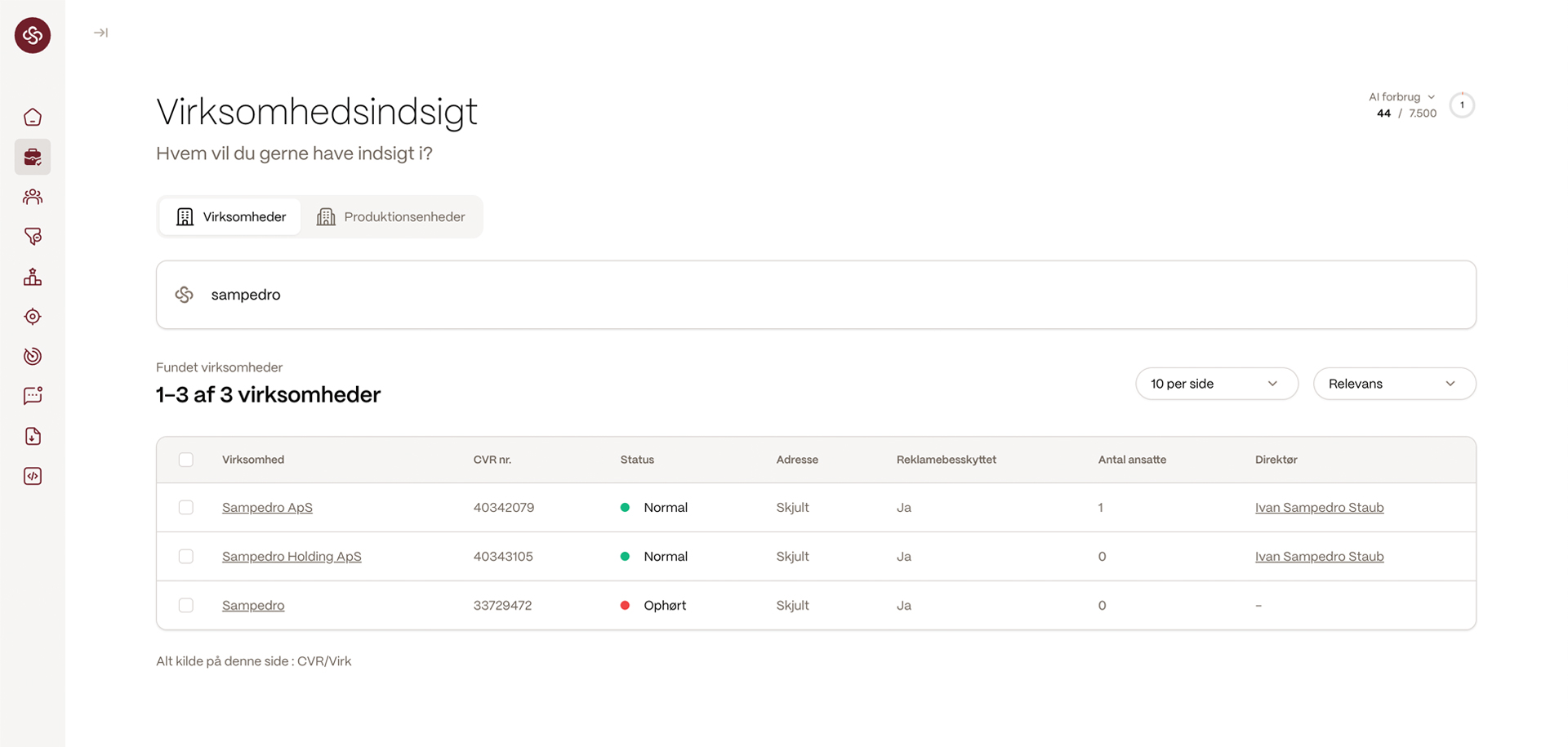Screen dimensions: 1568x747
Task: Toggle the select-all header checkbox
Action: [x=186, y=460]
